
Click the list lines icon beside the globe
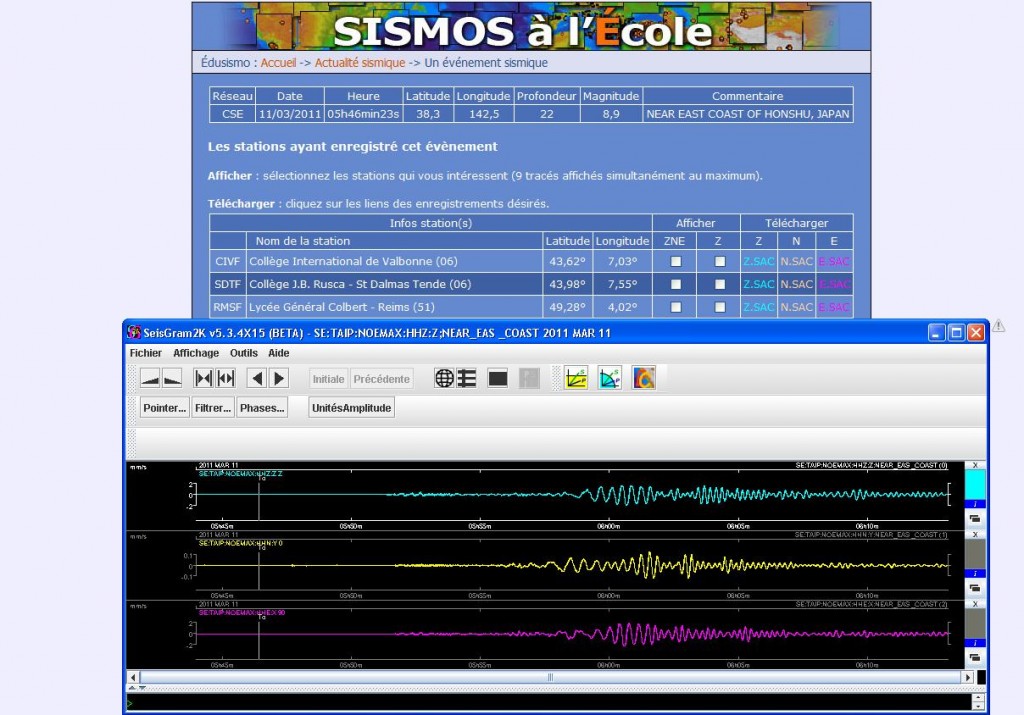[466, 379]
